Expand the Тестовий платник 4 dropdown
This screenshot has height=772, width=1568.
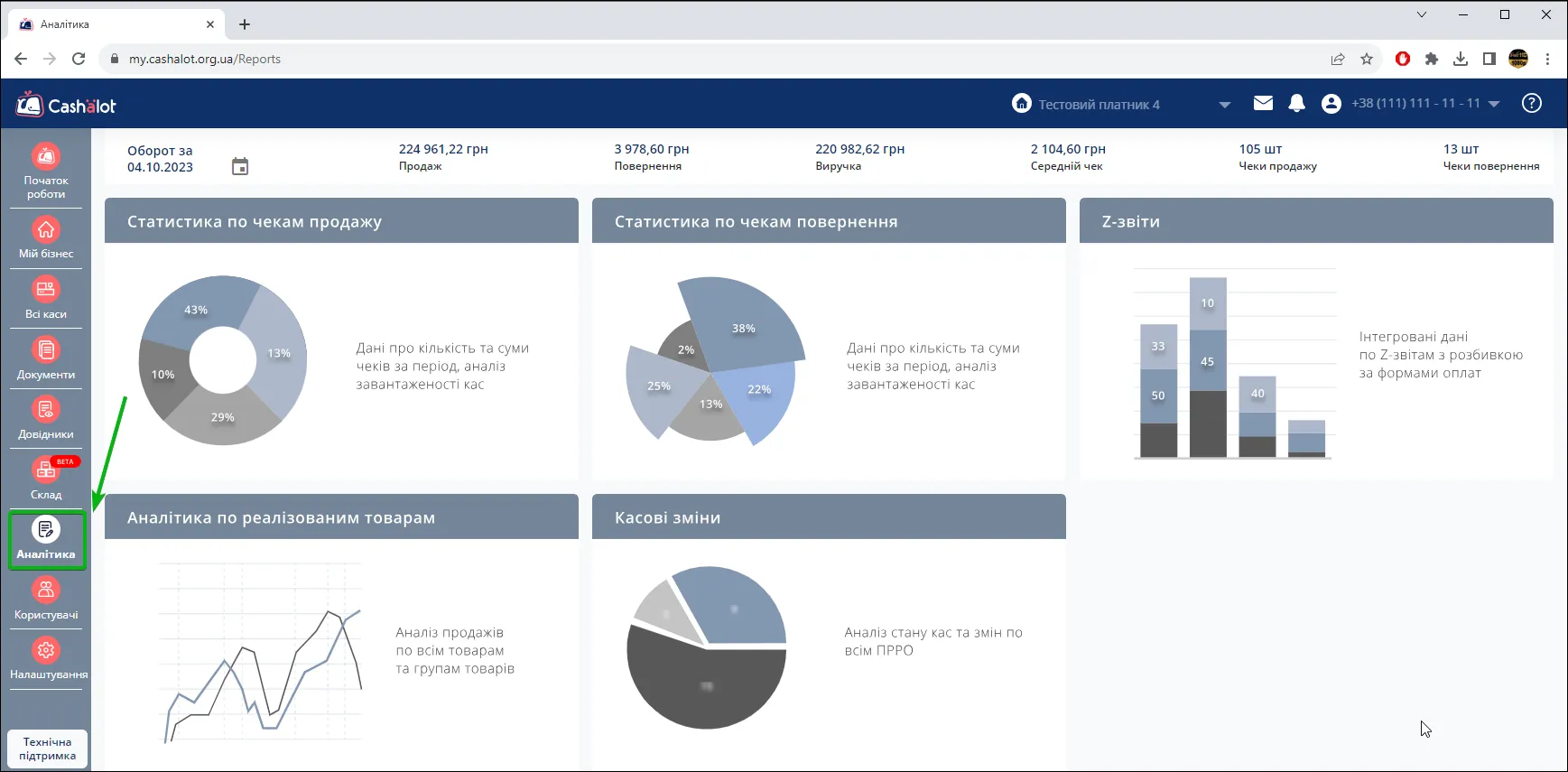1224,105
